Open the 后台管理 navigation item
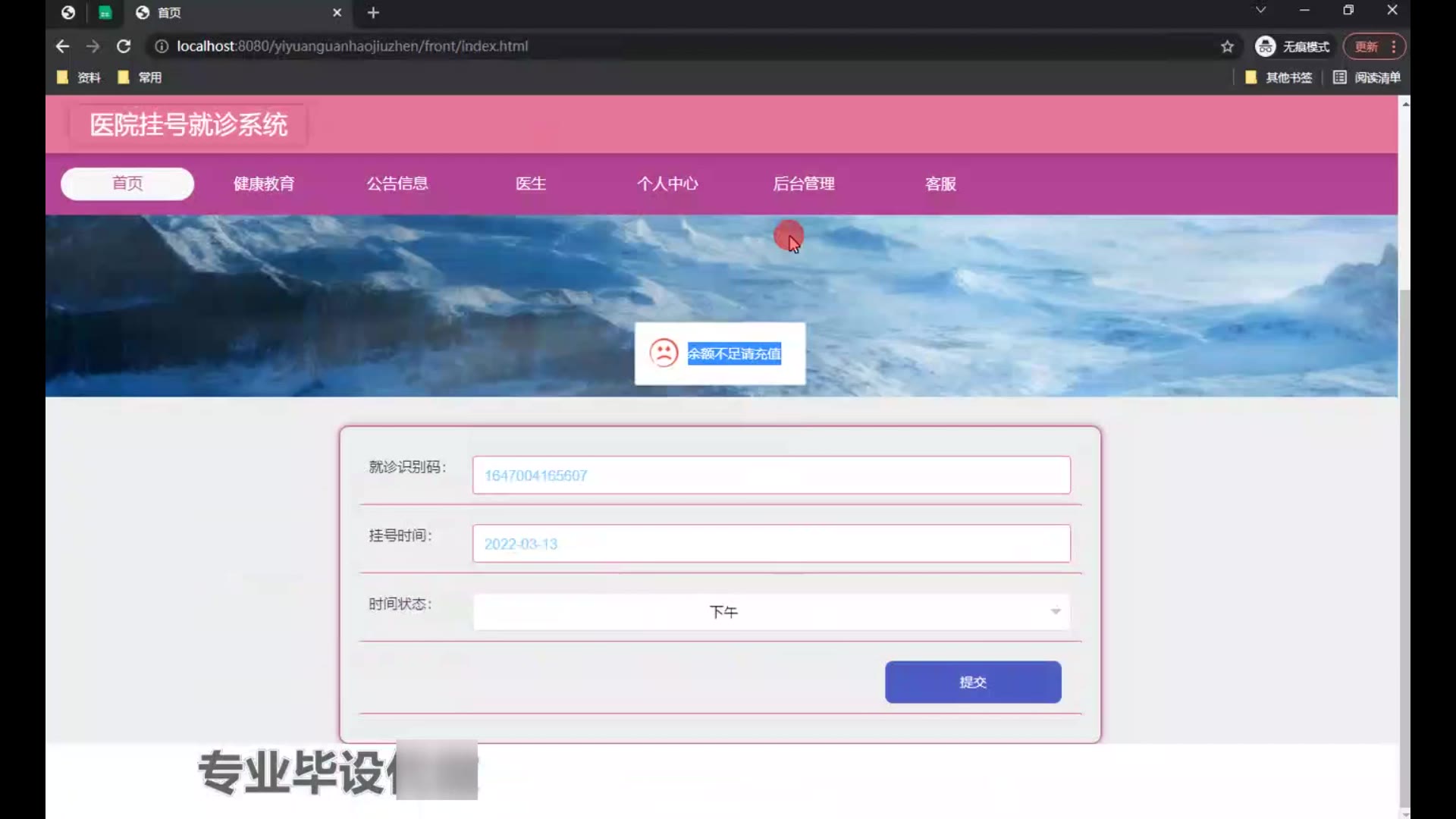This screenshot has width=1456, height=819. [804, 184]
